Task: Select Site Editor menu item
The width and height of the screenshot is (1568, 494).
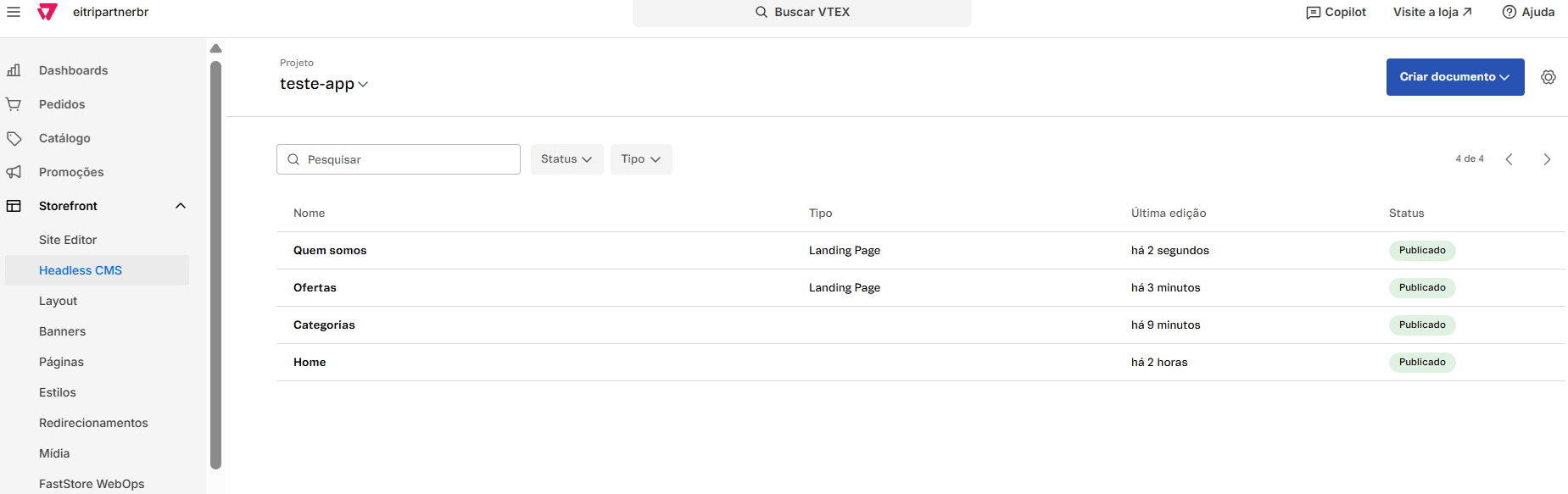Action: 68,240
